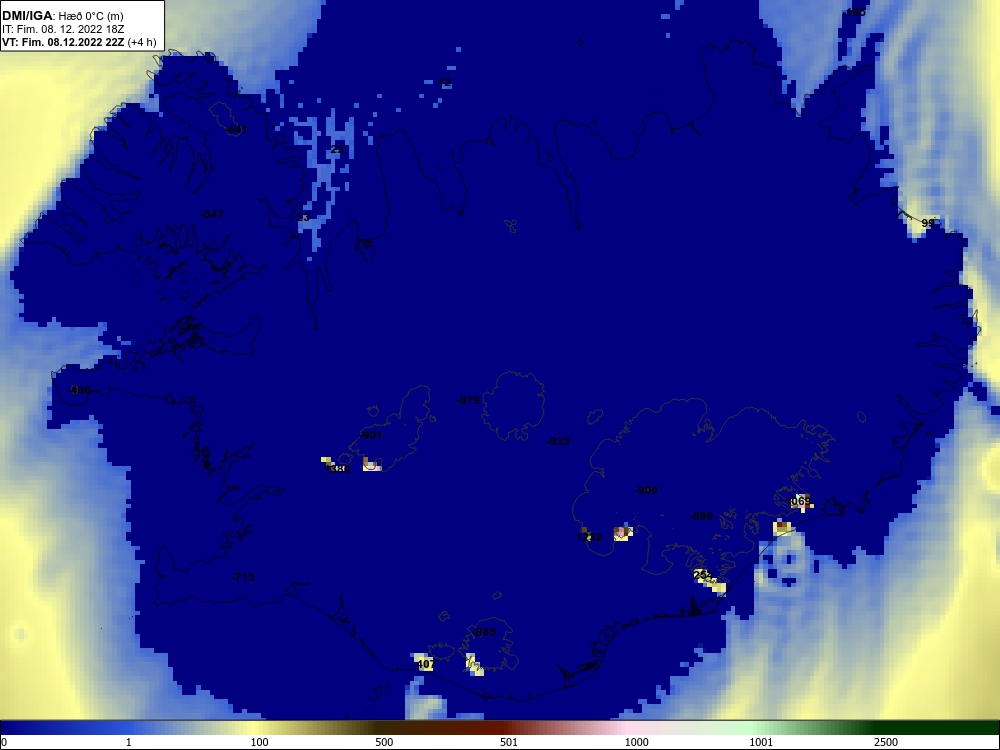1000x750 pixels.
Task: Click the legend label 100
Action: [x=260, y=742]
